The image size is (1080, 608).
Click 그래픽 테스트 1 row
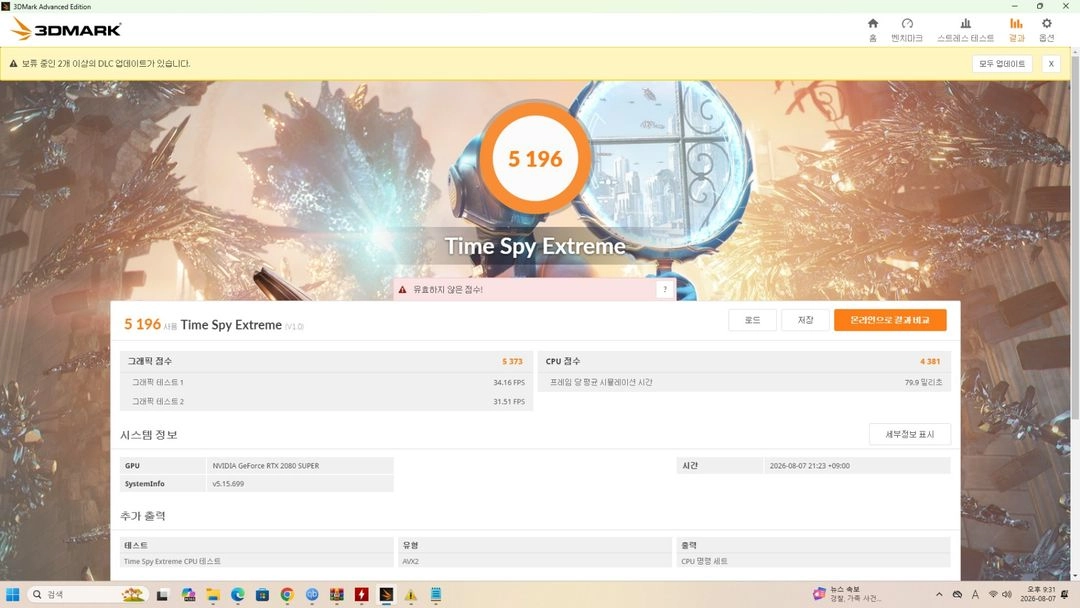(326, 381)
